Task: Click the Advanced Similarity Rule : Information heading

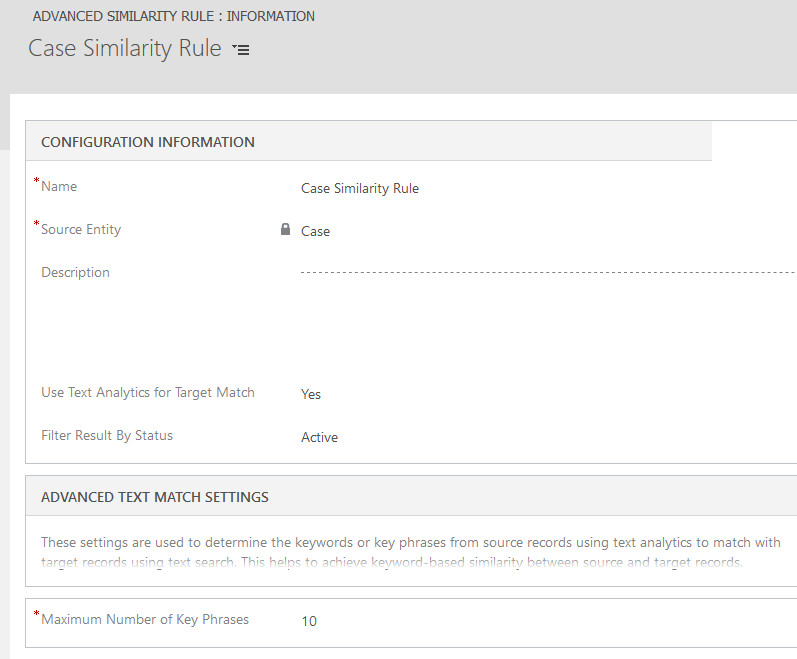Action: (174, 16)
